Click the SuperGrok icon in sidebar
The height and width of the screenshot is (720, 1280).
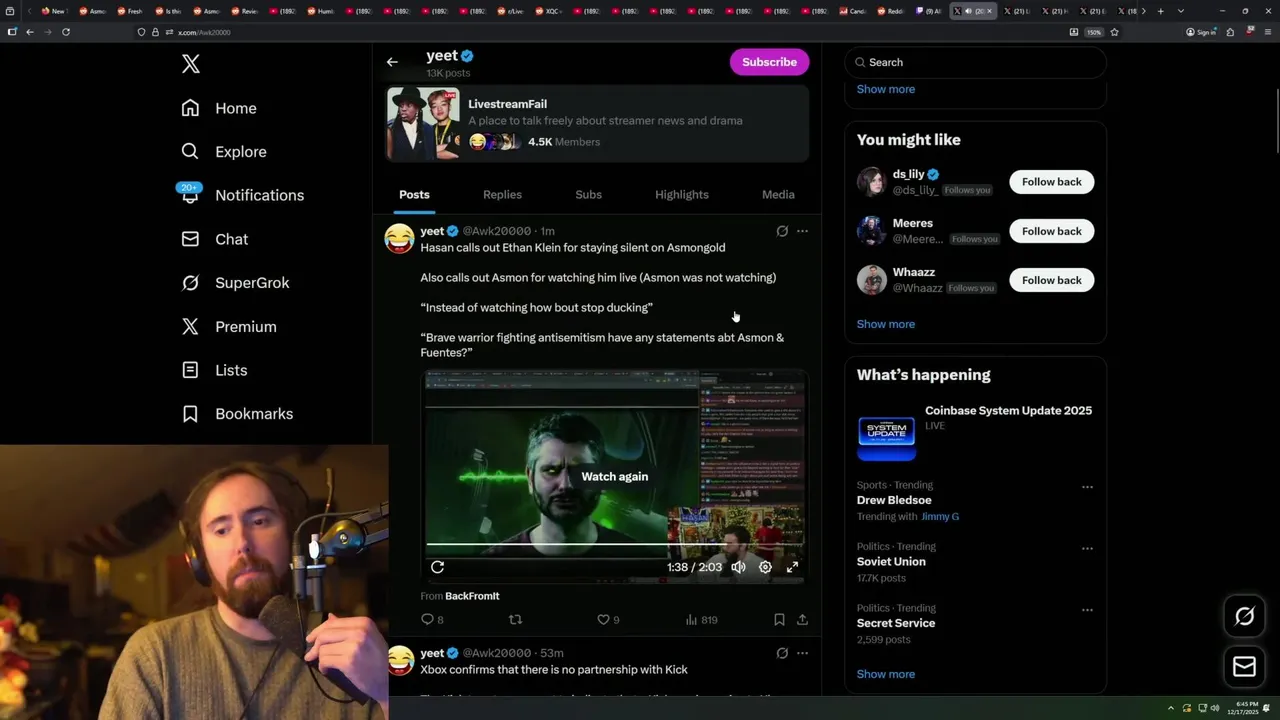coord(190,283)
